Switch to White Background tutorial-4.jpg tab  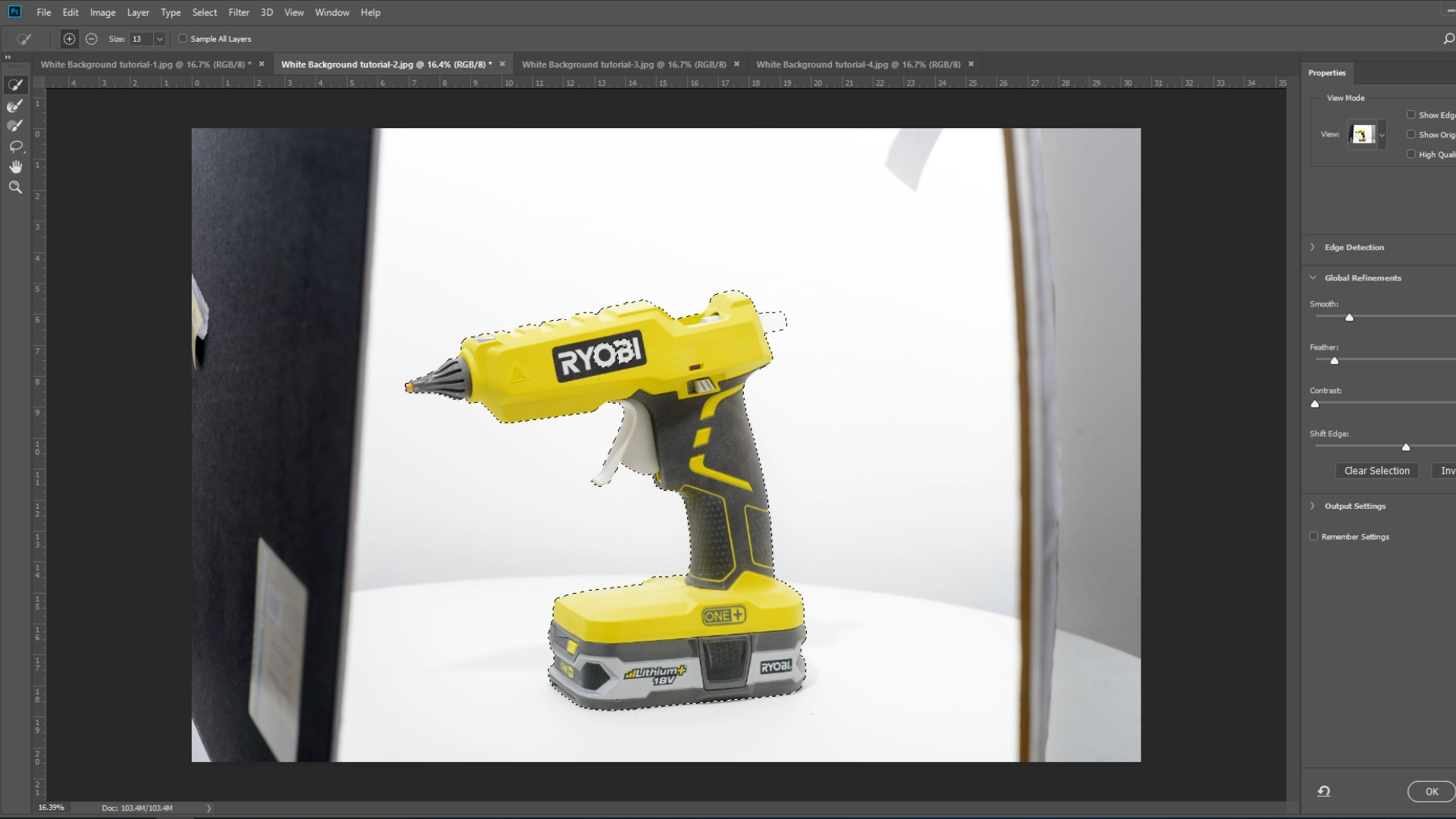(x=858, y=64)
